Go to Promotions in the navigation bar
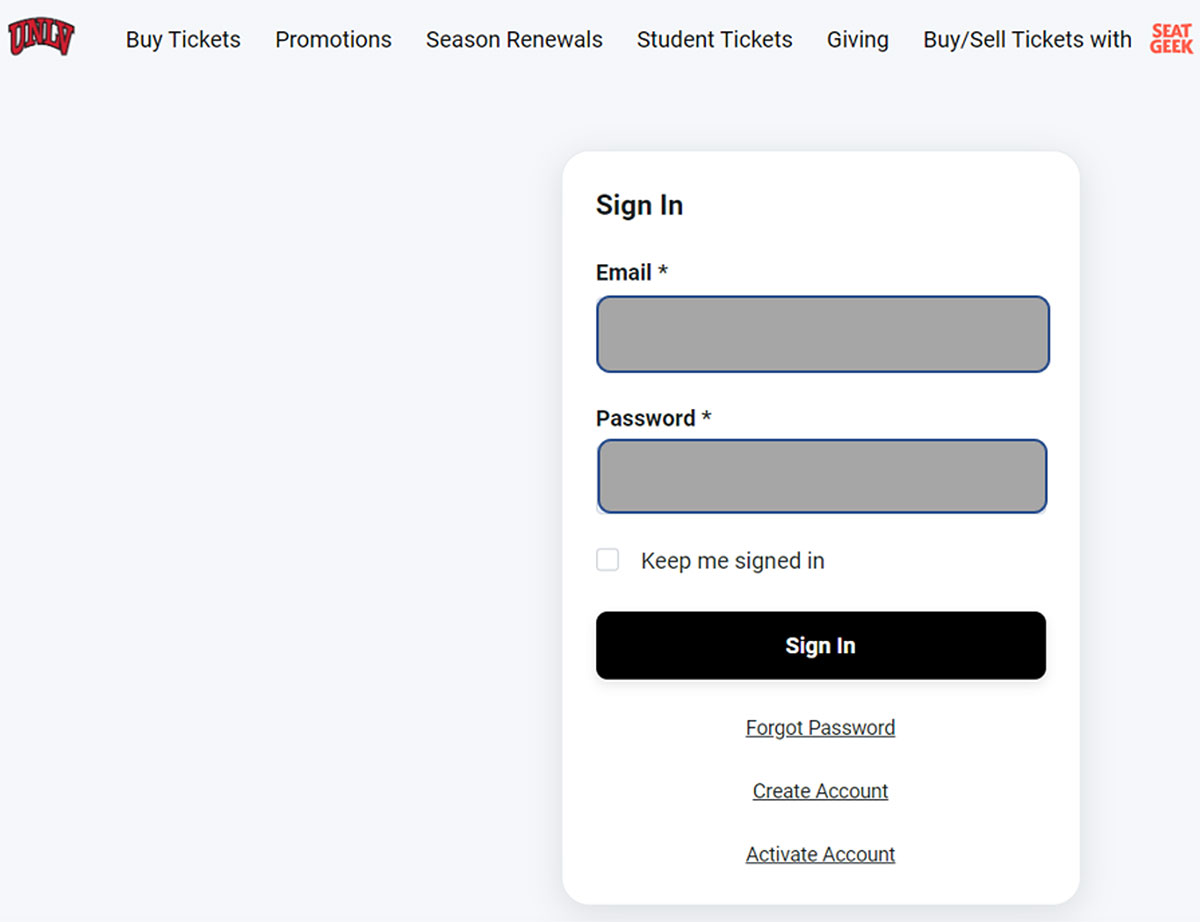 [x=333, y=40]
